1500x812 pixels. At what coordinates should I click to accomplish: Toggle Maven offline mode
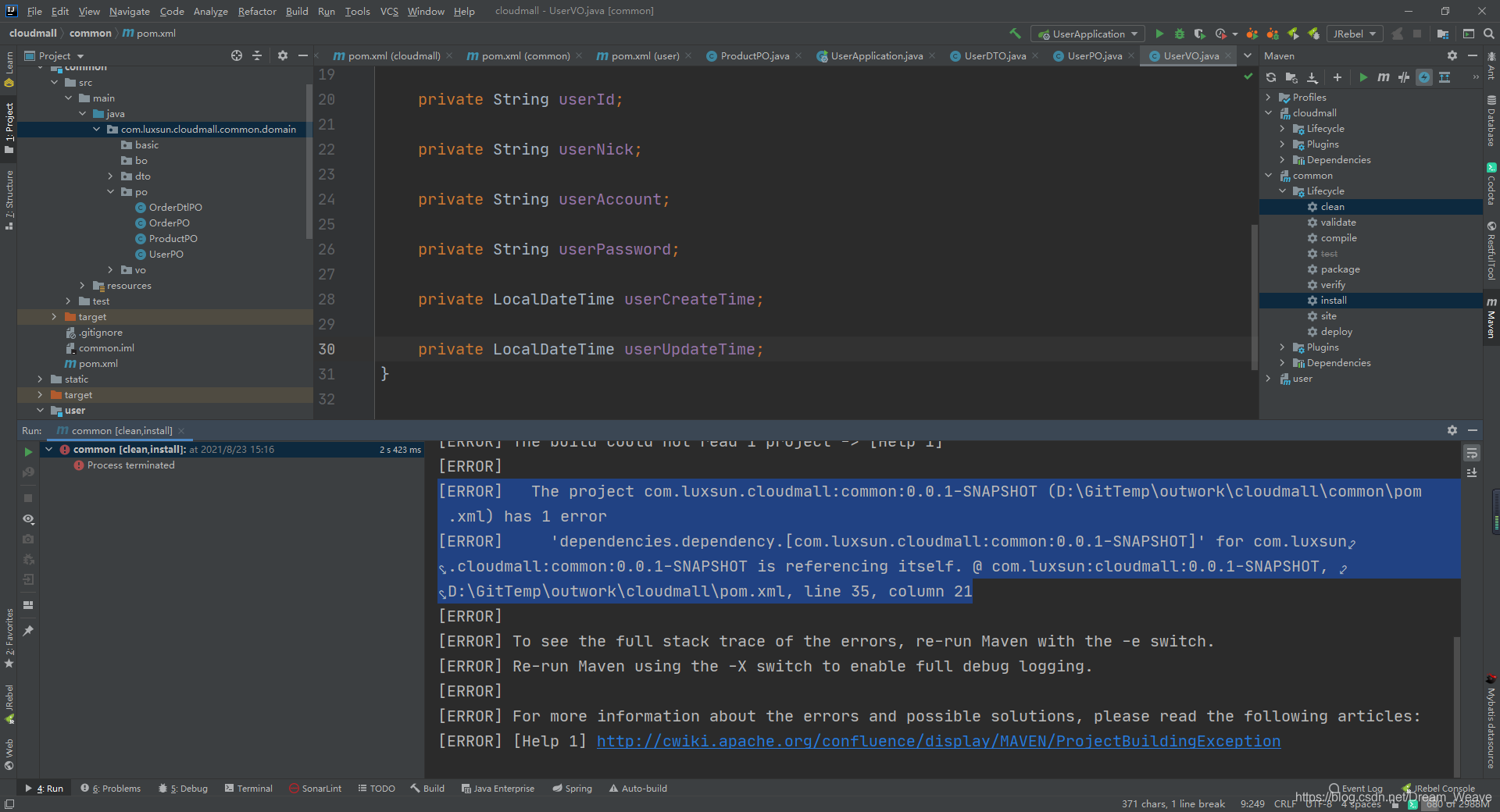click(1404, 77)
